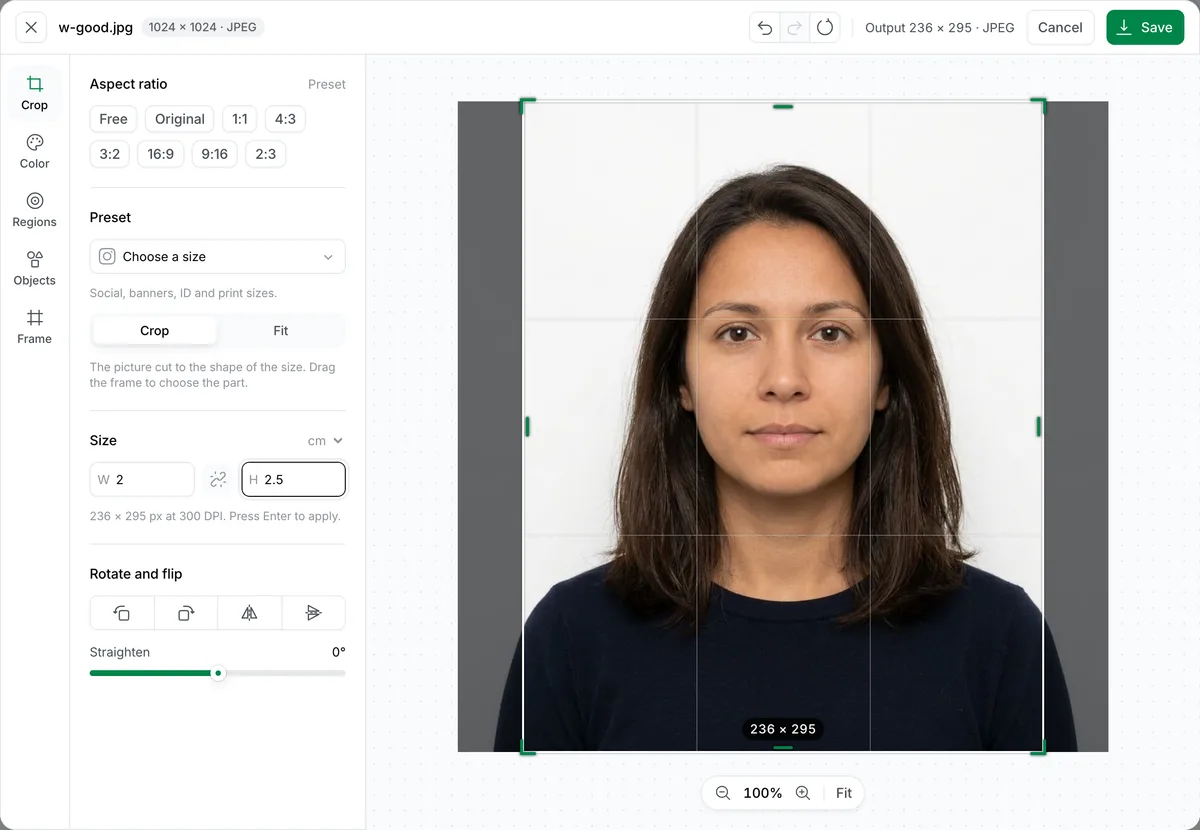Select the 4:3 aspect ratio
Viewport: 1200px width, 830px height.
coord(285,119)
